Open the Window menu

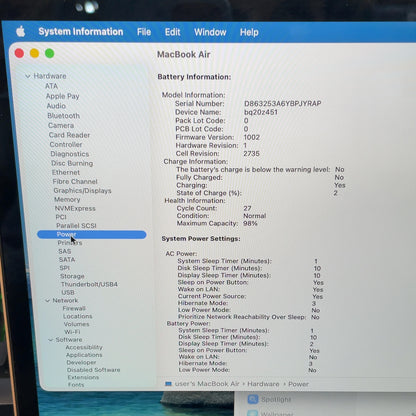pyautogui.click(x=210, y=32)
